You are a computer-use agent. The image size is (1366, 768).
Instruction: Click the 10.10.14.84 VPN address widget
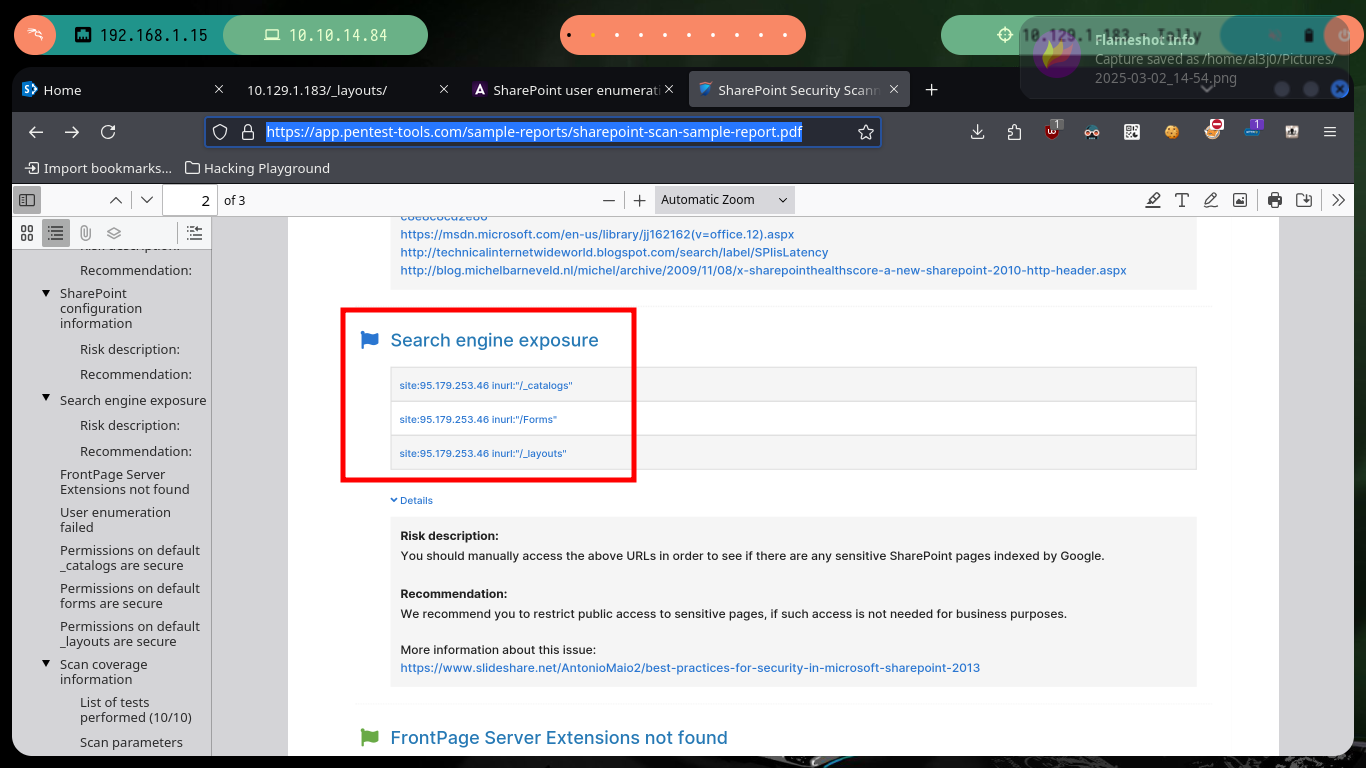(x=326, y=35)
